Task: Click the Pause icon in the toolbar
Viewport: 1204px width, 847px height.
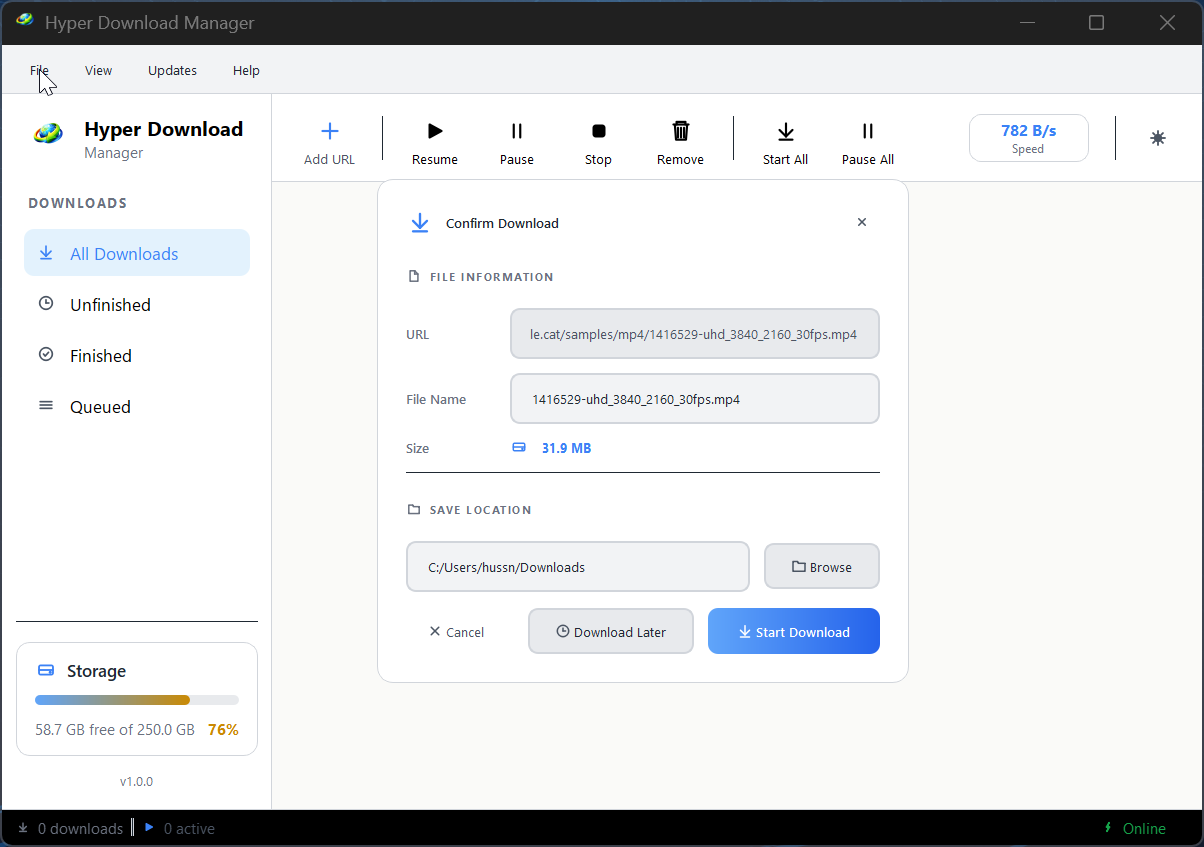Action: (x=516, y=130)
